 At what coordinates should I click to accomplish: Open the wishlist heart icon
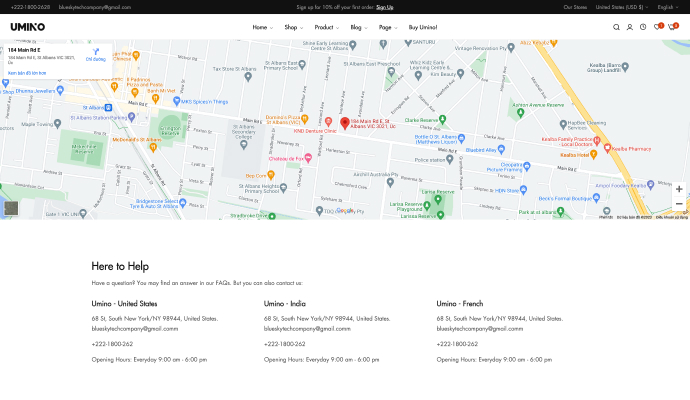click(657, 27)
